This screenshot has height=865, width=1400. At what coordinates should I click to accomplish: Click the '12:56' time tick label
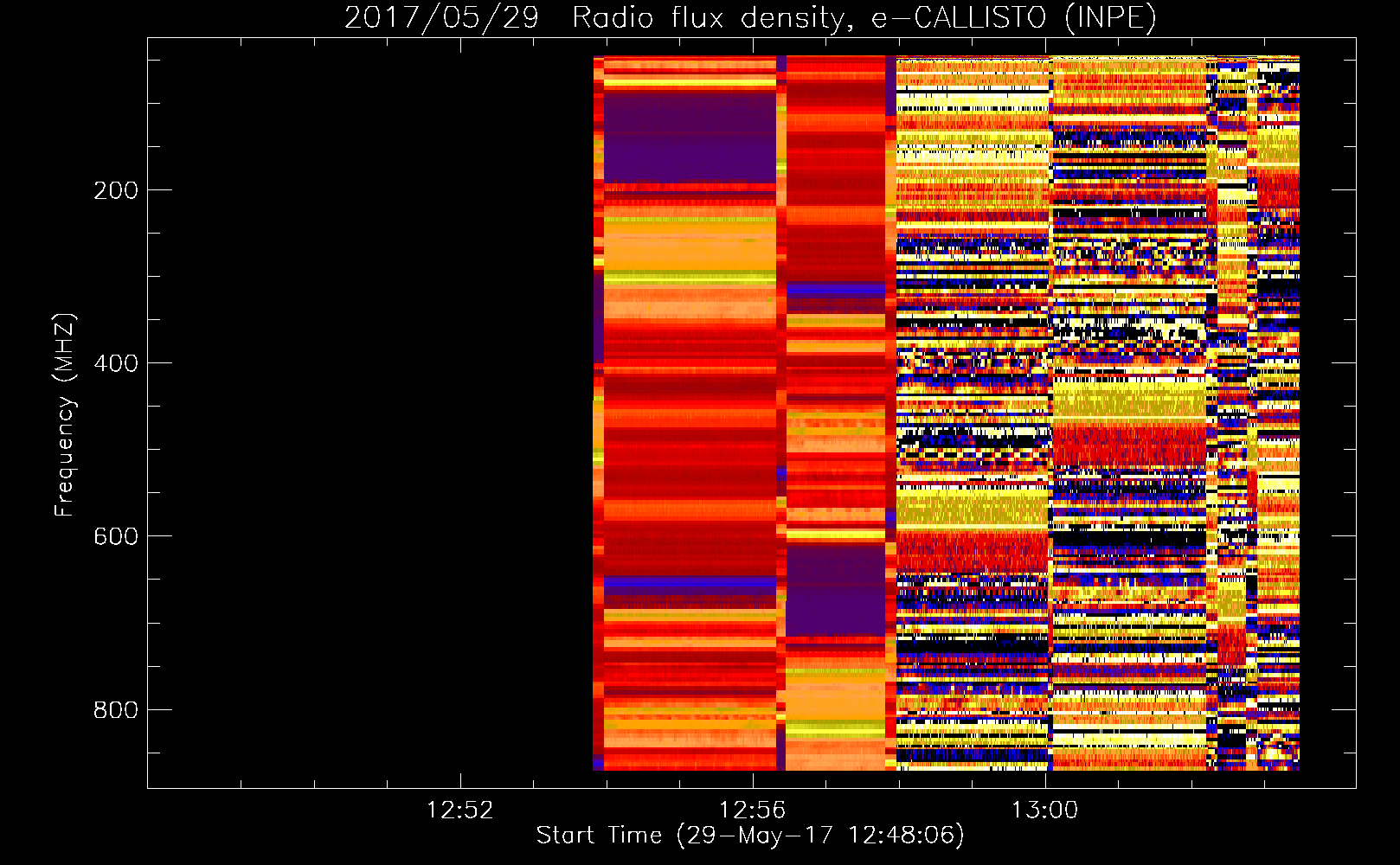pos(752,811)
